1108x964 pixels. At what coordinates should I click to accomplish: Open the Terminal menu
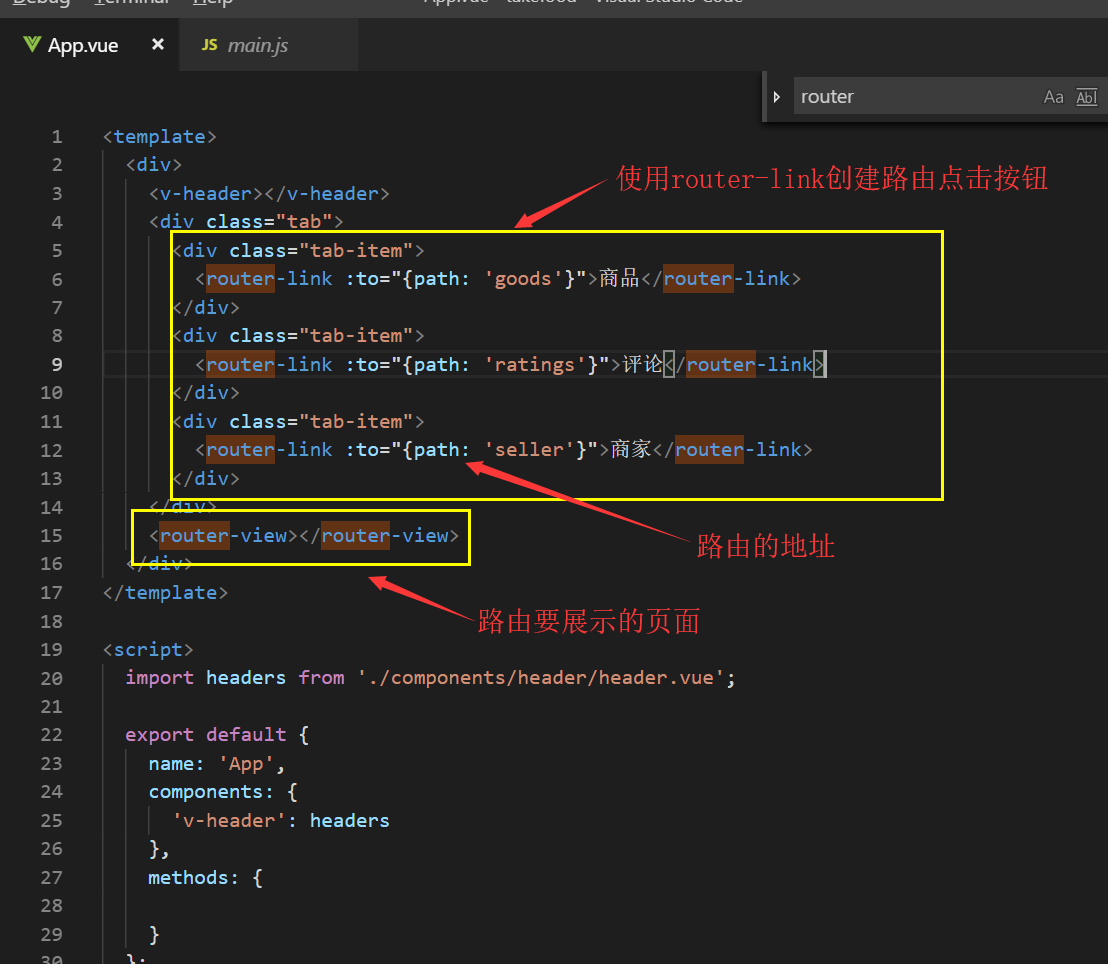(130, 3)
